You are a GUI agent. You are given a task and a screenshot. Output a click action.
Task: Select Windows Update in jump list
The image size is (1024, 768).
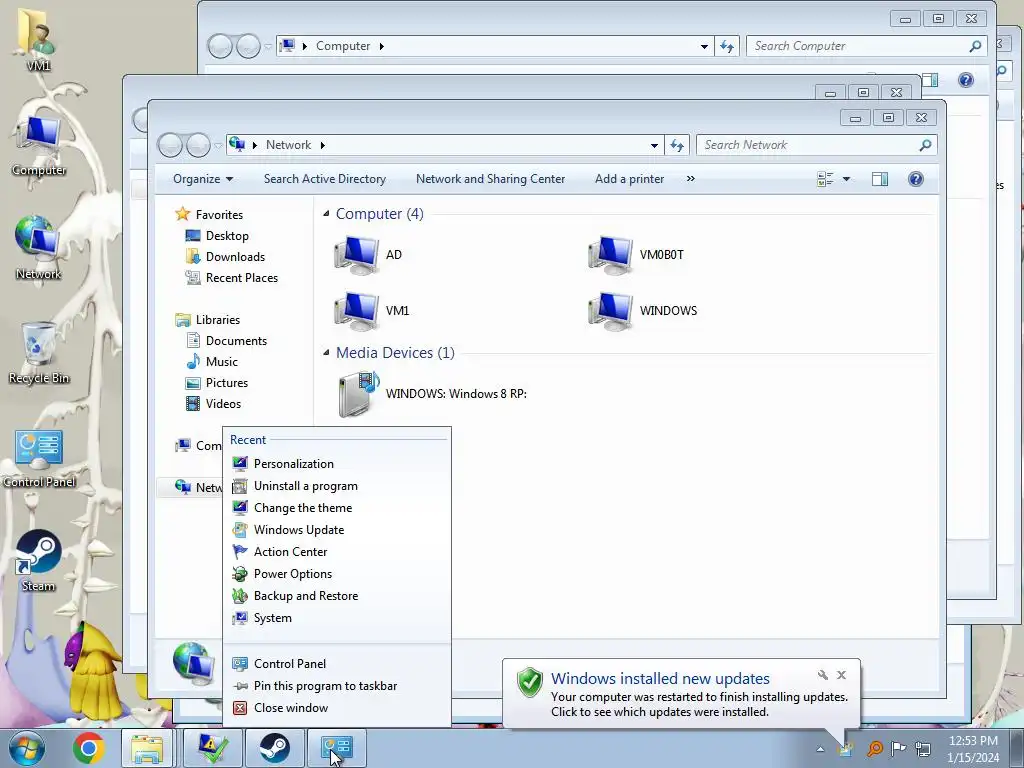point(337,530)
